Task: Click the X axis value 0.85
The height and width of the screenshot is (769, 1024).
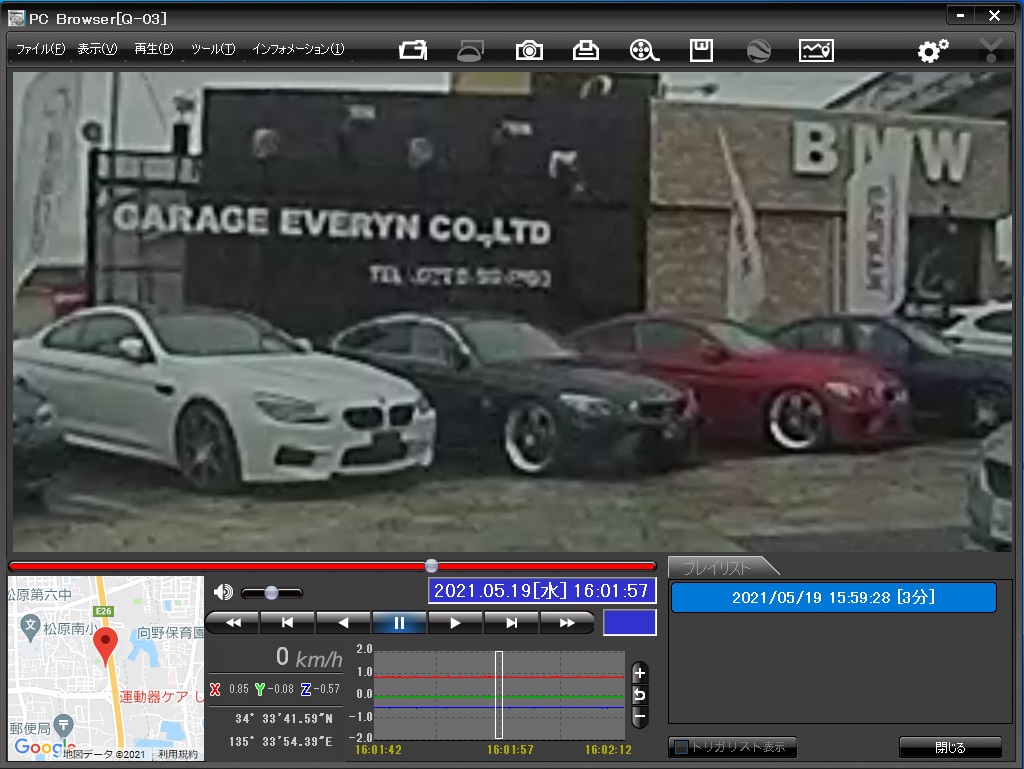Action: pos(239,689)
